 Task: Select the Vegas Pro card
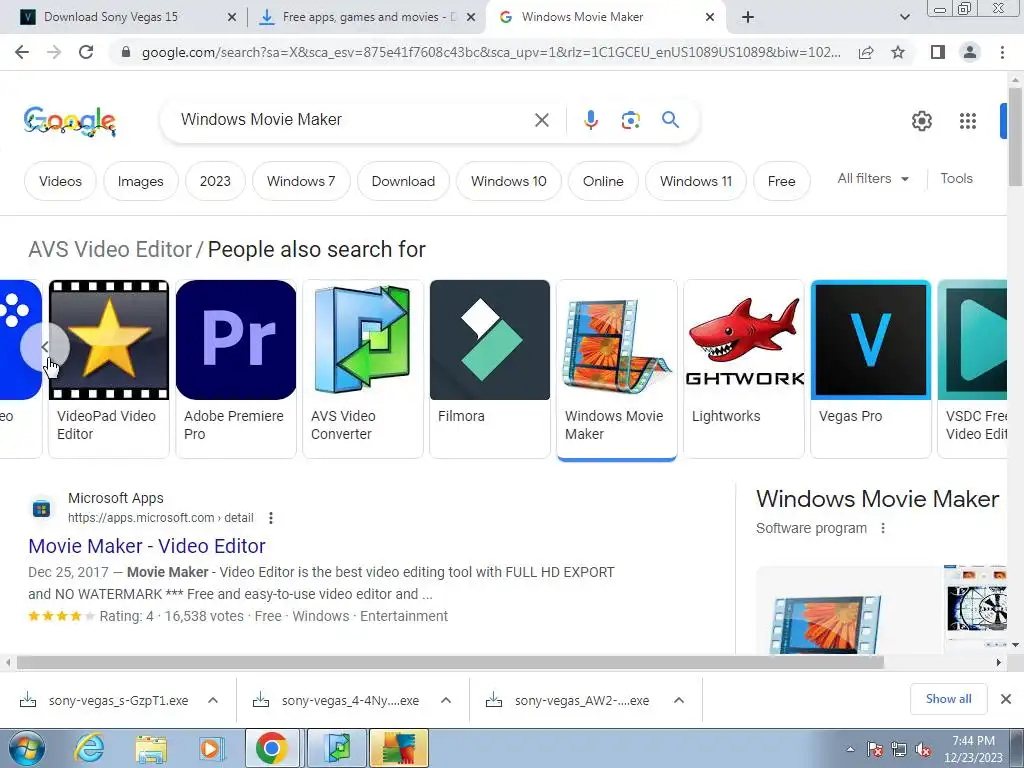coord(871,369)
